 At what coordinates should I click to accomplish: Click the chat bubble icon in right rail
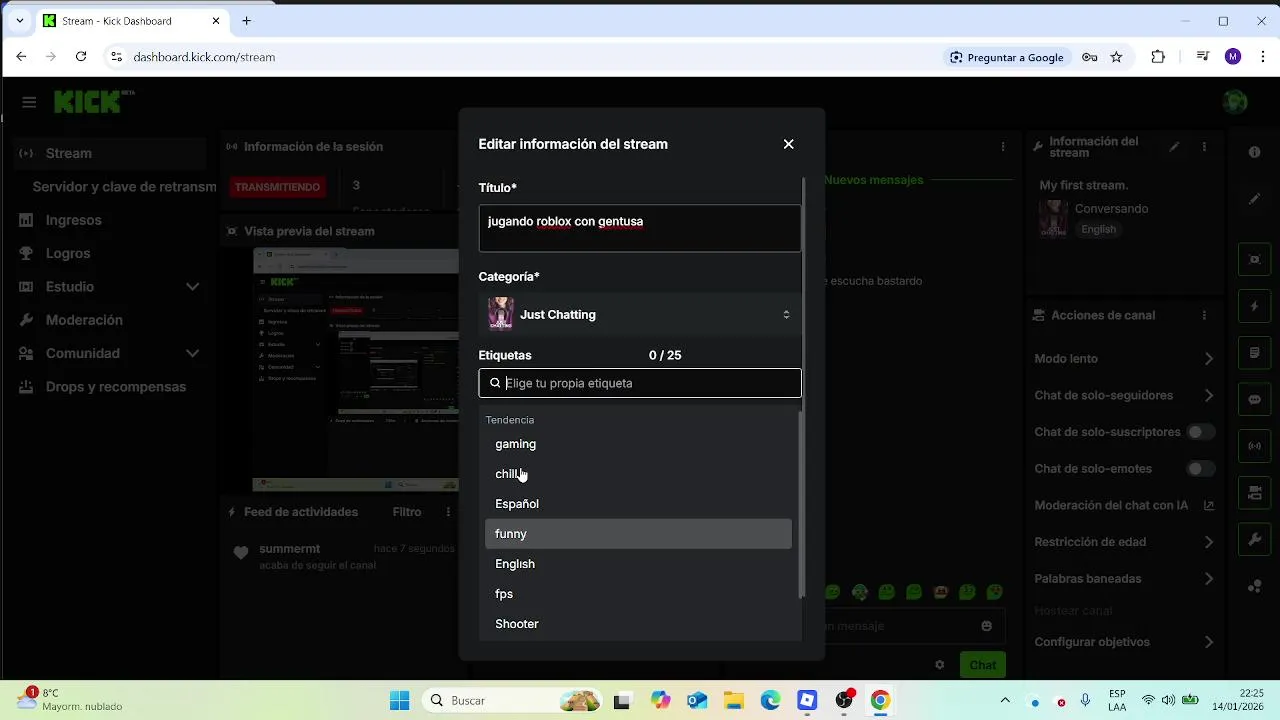(x=1254, y=400)
